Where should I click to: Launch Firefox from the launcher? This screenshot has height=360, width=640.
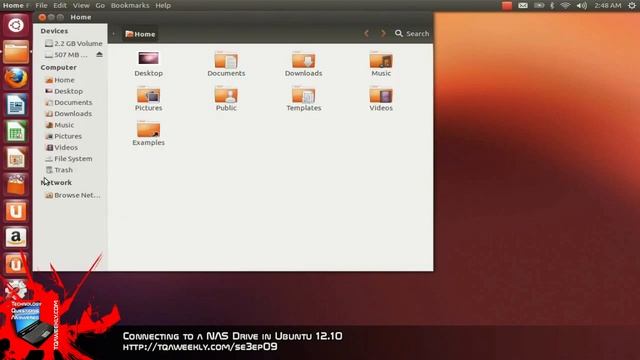(16, 78)
